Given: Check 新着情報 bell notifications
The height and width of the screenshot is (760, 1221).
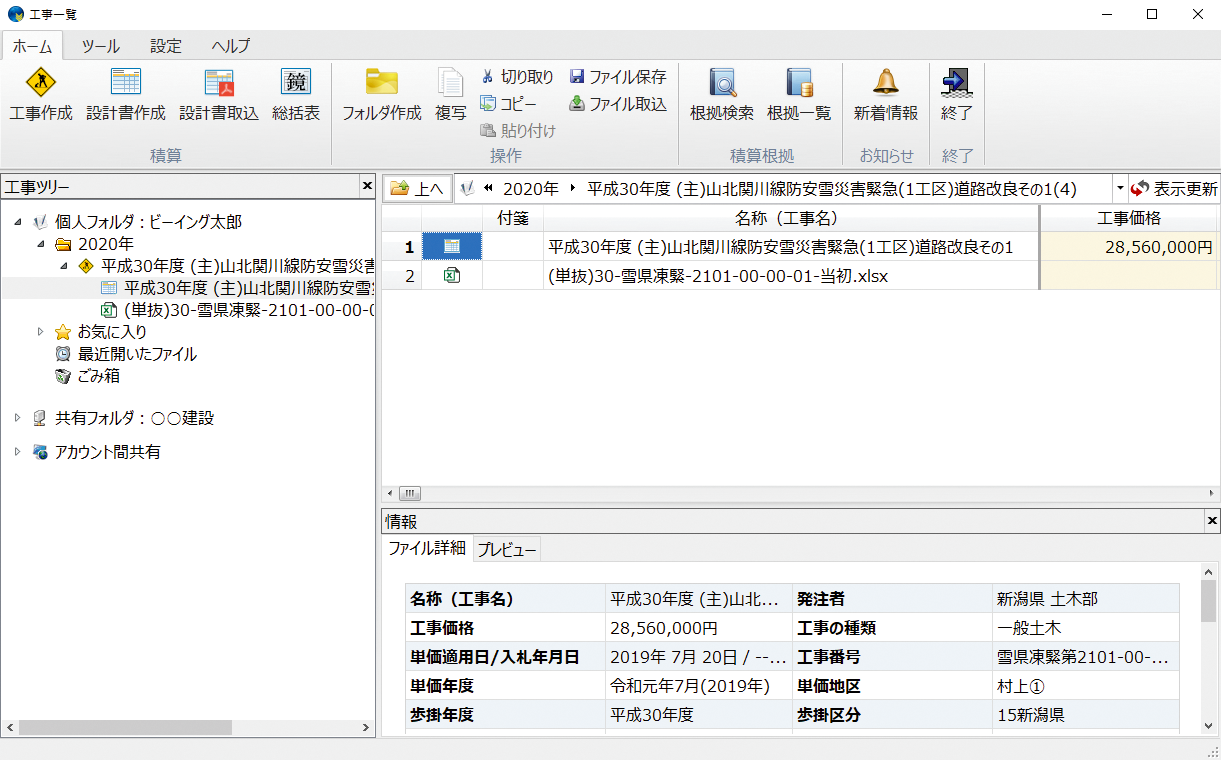Looking at the screenshot, I should pos(885,82).
